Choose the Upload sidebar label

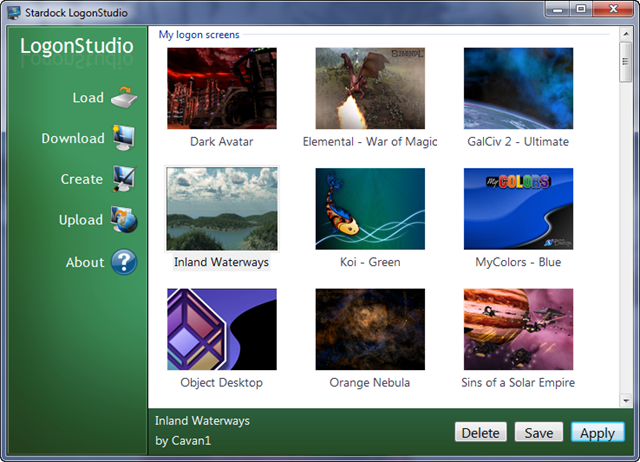[x=81, y=220]
